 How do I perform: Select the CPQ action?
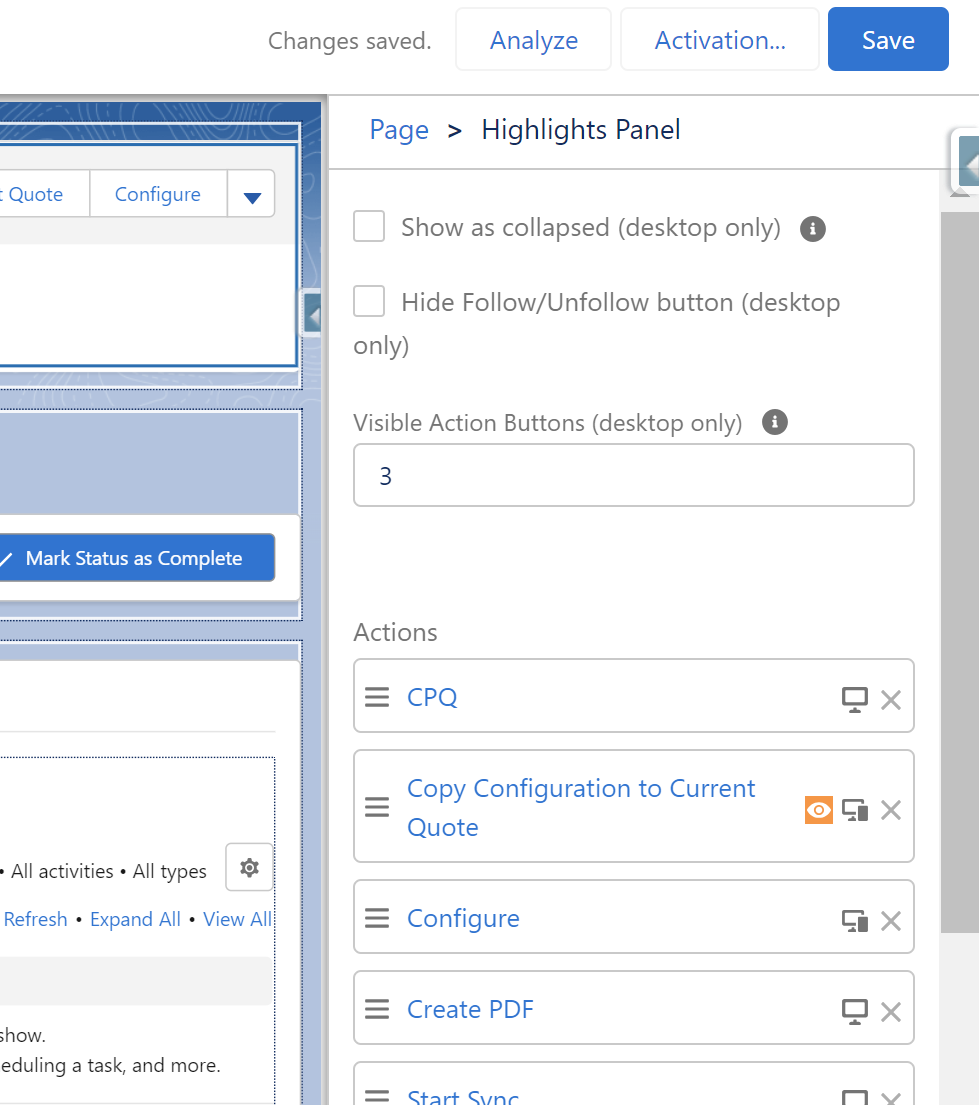[432, 697]
